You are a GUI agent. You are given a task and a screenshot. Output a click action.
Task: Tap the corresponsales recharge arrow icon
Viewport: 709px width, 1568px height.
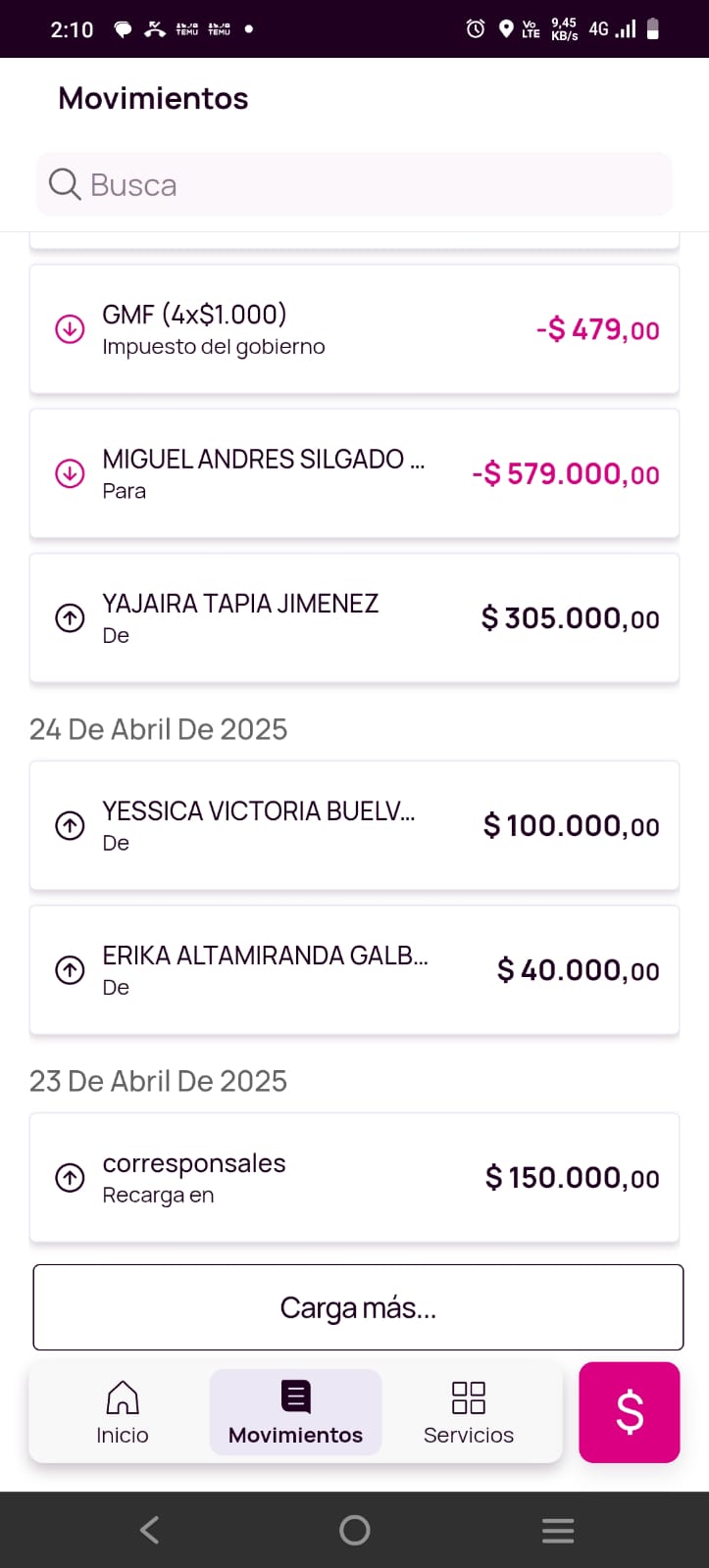click(x=70, y=1177)
